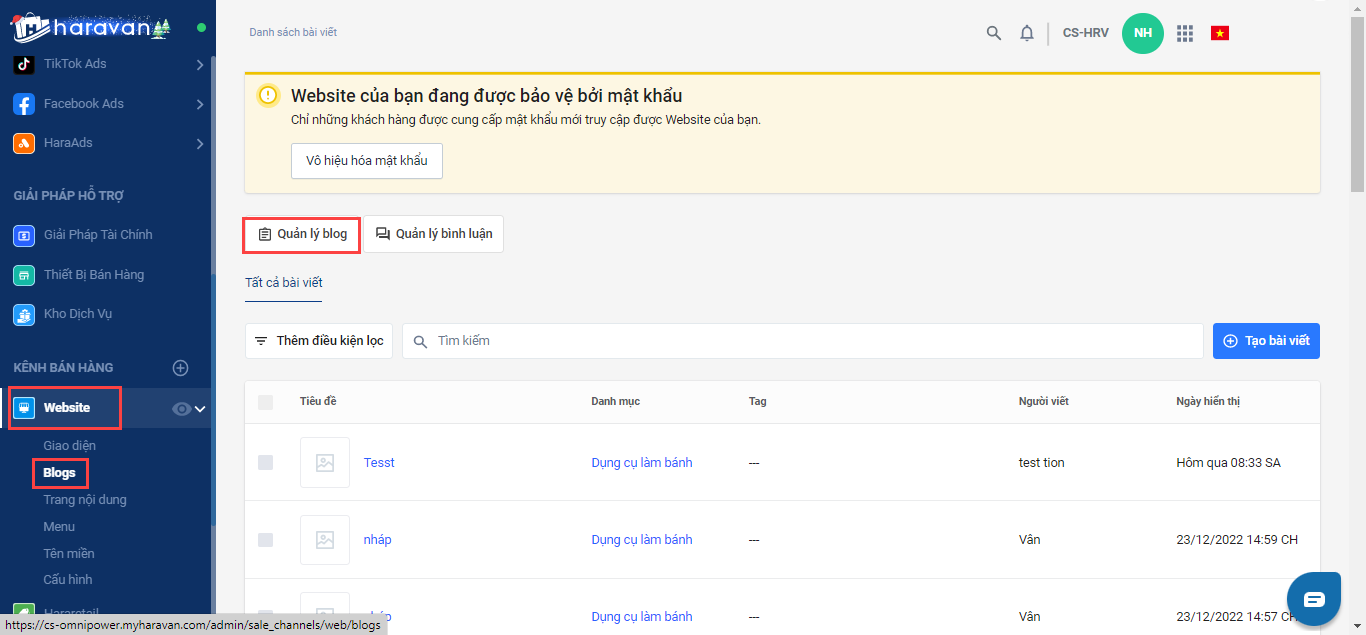Open the apps grid icon
Image resolution: width=1366 pixels, height=635 pixels.
(1185, 33)
